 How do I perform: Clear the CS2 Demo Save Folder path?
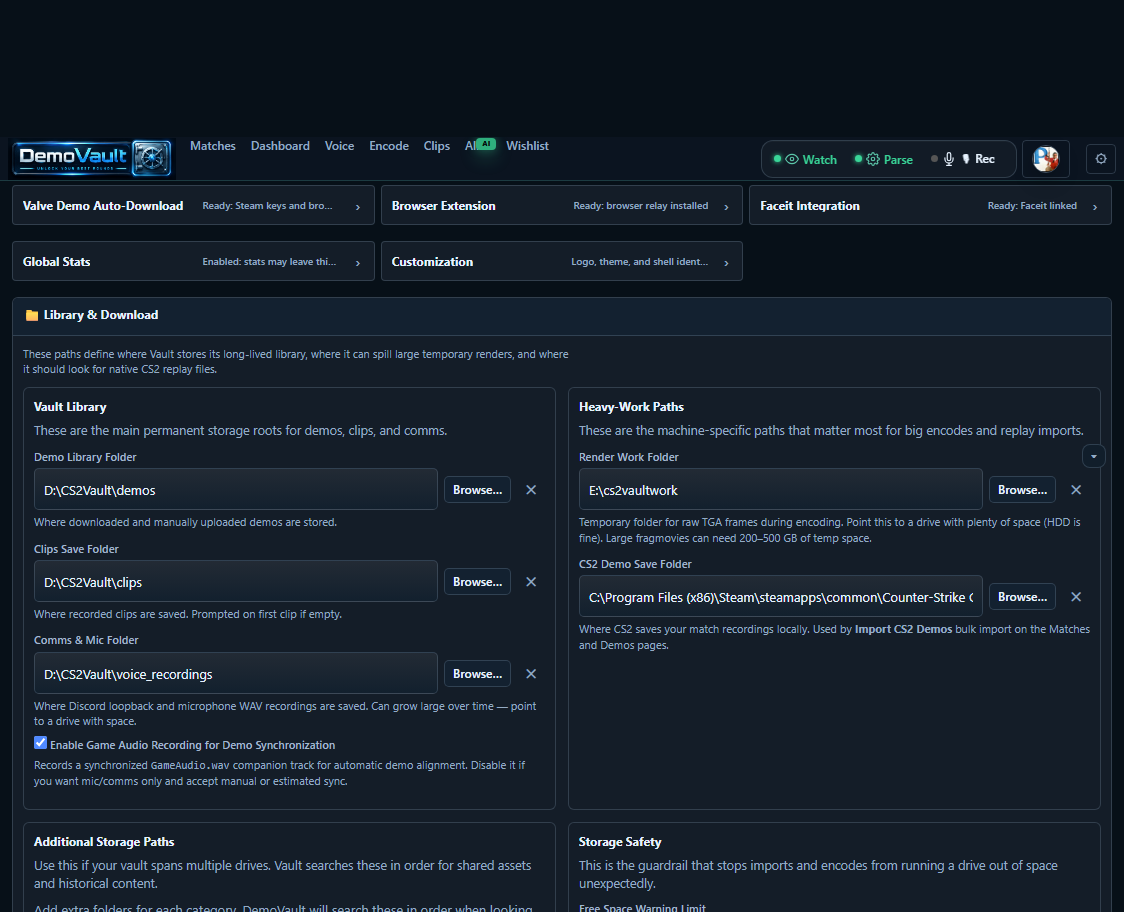click(x=1076, y=597)
